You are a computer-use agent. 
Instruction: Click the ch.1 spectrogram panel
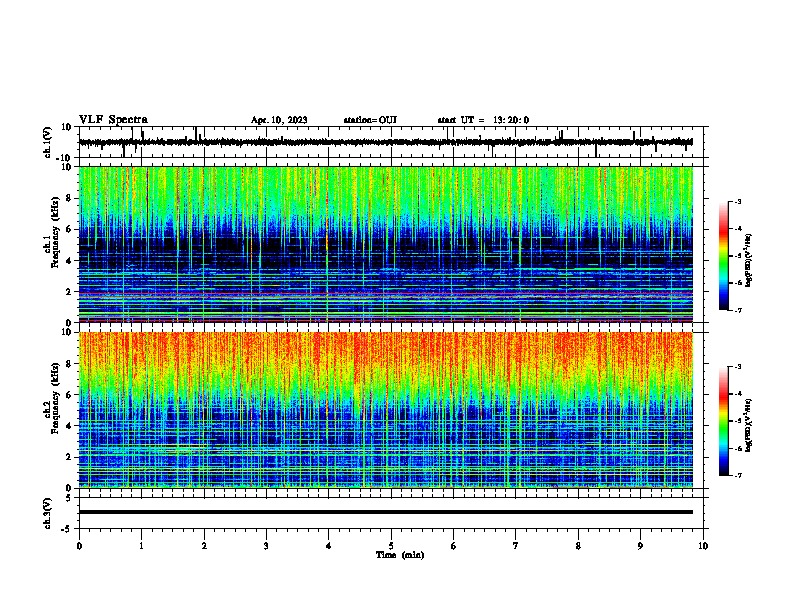pyautogui.click(x=385, y=244)
